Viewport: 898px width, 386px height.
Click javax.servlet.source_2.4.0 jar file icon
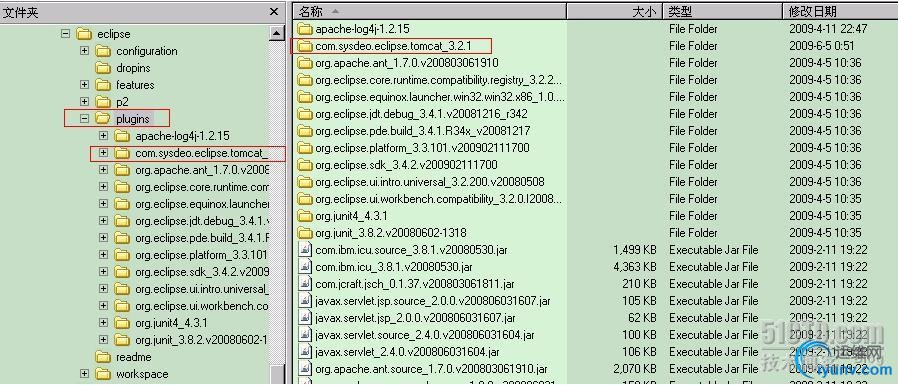click(305, 334)
